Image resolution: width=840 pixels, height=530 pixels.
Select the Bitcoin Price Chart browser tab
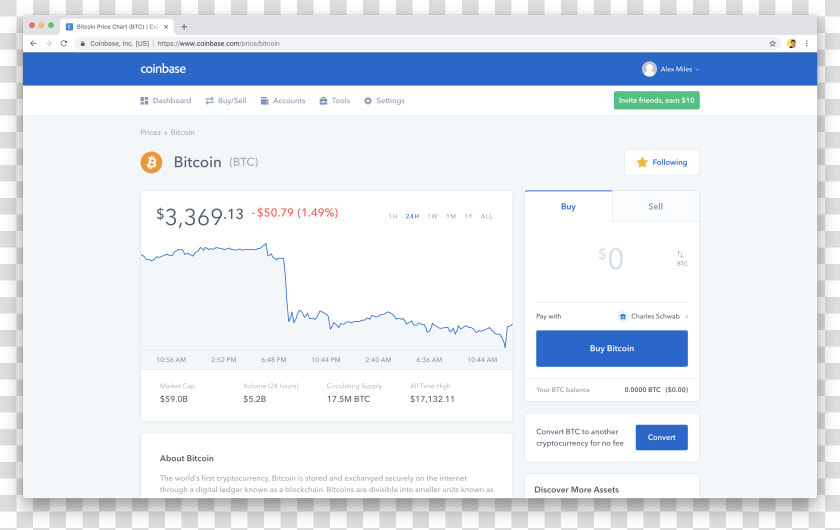(x=116, y=27)
